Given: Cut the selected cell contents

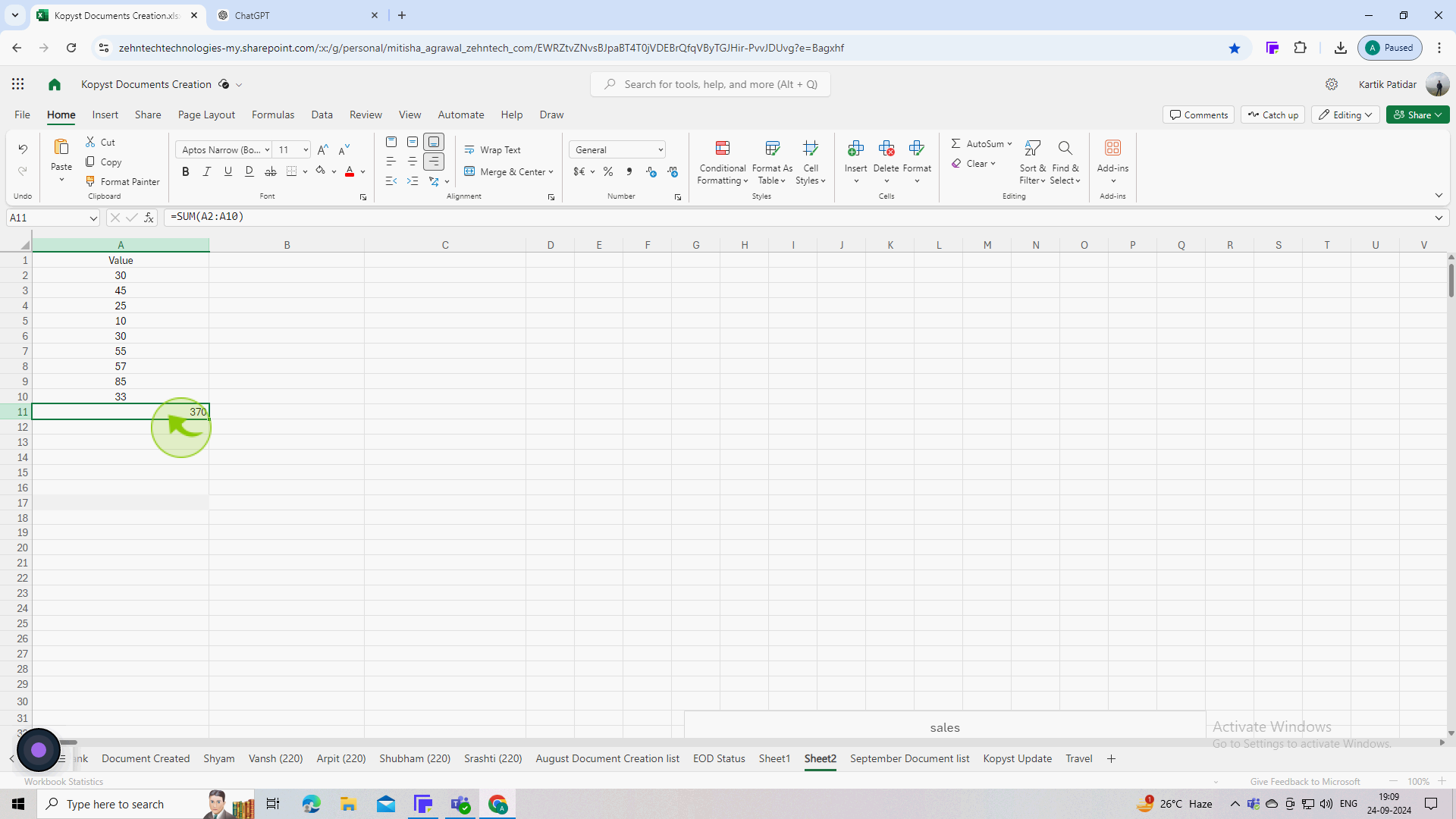Looking at the screenshot, I should click(100, 142).
